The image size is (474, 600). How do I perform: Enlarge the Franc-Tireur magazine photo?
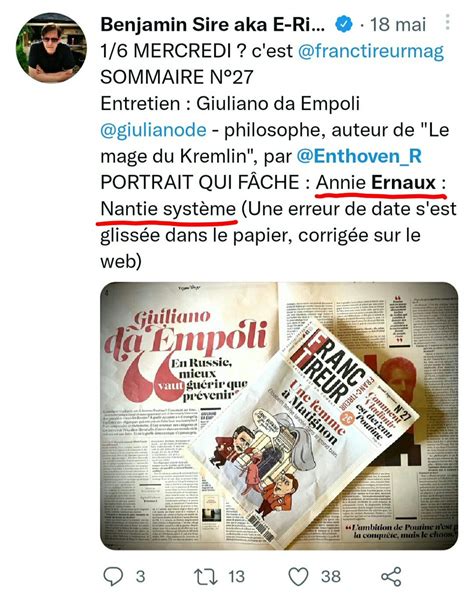[279, 416]
